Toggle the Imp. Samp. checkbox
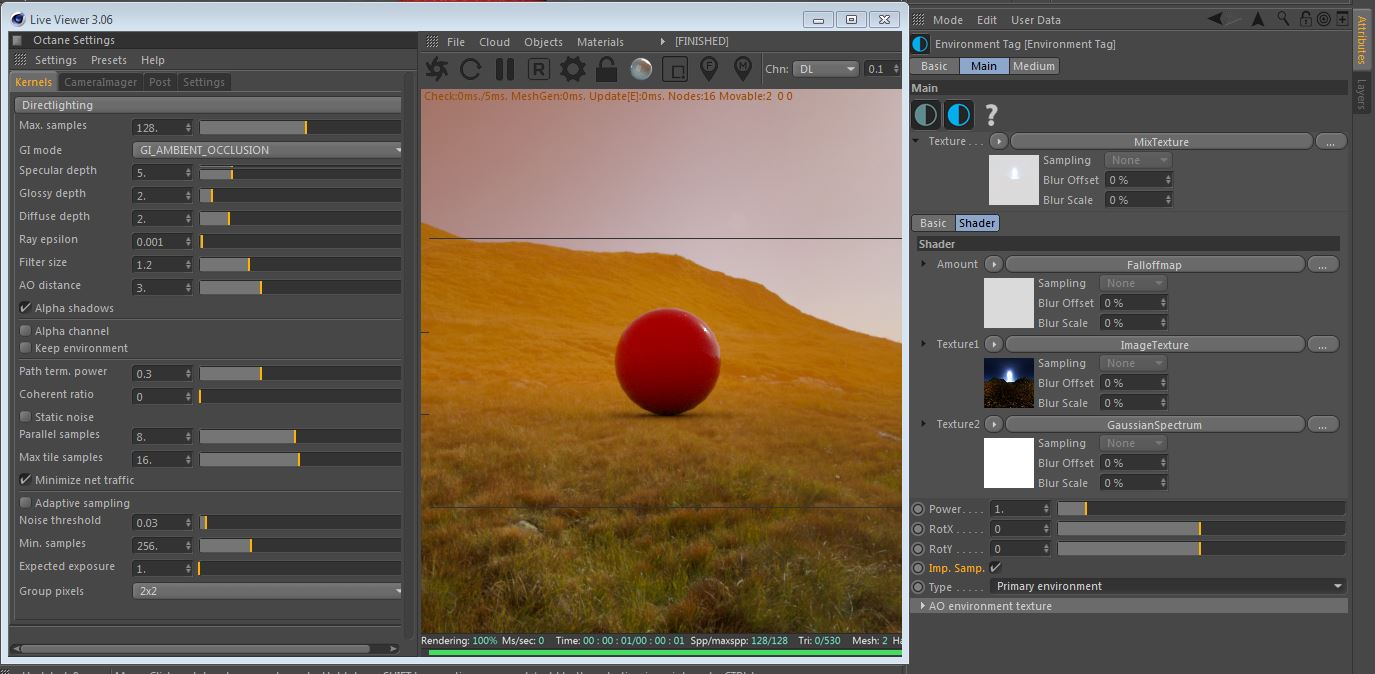Image resolution: width=1375 pixels, height=674 pixels. 995,568
